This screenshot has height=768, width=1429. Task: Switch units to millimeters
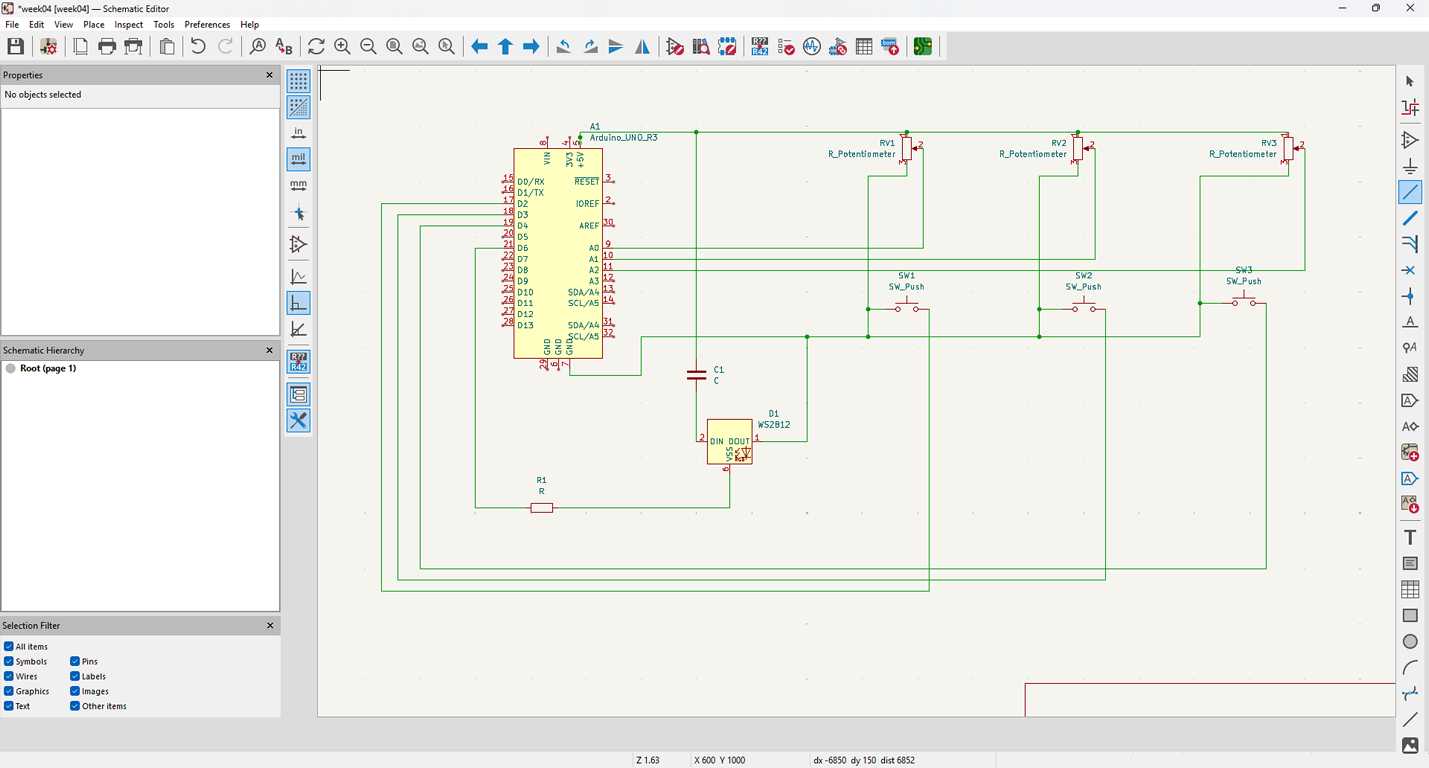(x=298, y=185)
